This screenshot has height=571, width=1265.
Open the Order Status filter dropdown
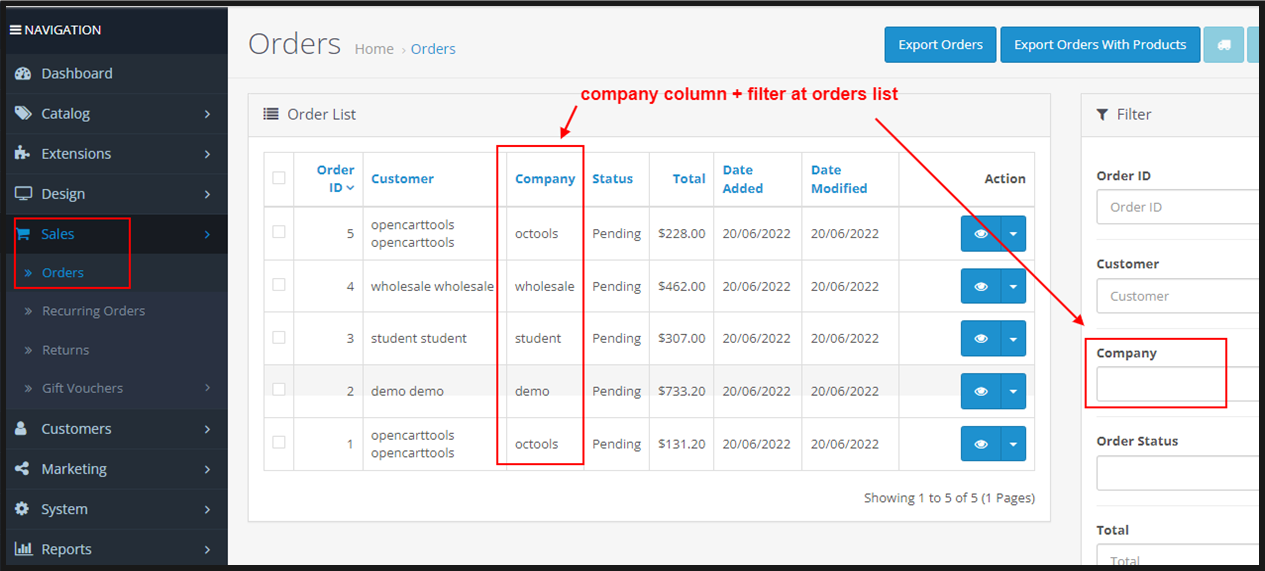point(1177,473)
